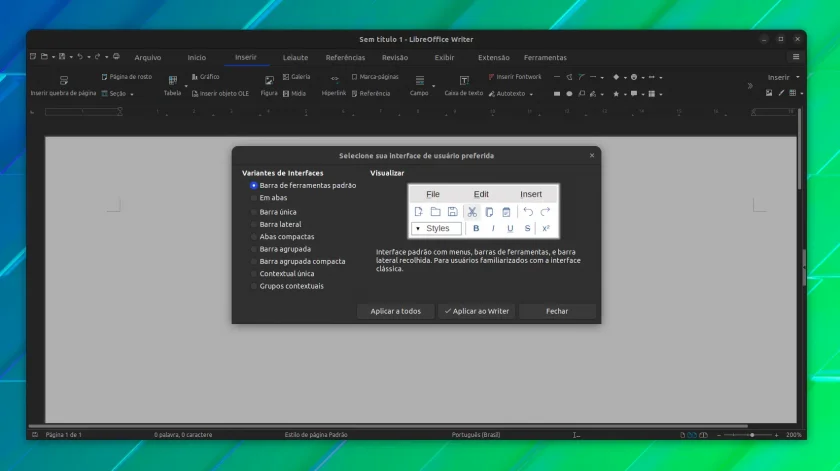
Task: Select the Barra agrupada compacta option
Action: click(298, 261)
